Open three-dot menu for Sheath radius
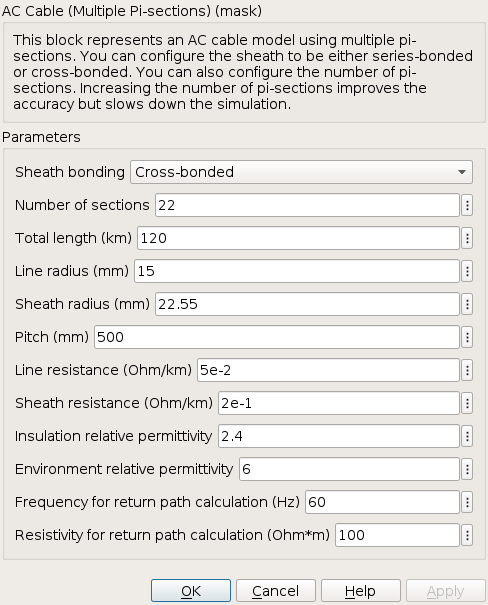Screen dimensions: 488x605 [467, 304]
